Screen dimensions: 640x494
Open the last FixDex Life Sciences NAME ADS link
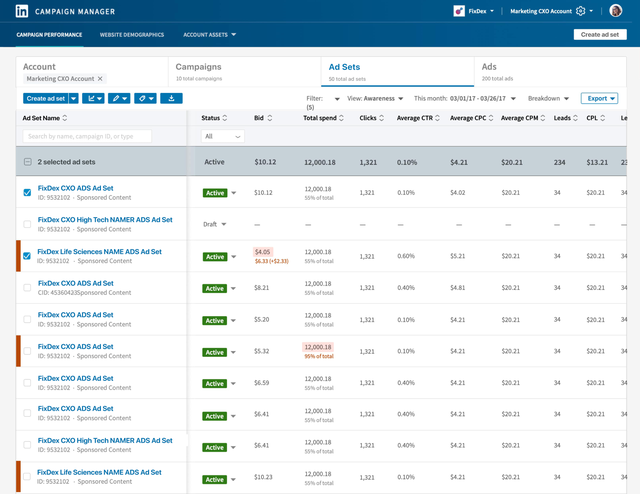click(x=99, y=472)
